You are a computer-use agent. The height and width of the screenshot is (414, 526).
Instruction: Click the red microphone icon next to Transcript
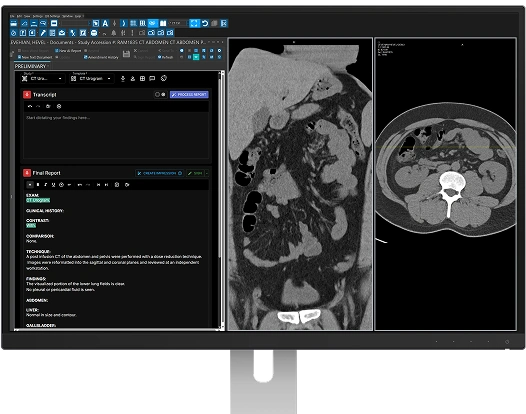(27, 95)
